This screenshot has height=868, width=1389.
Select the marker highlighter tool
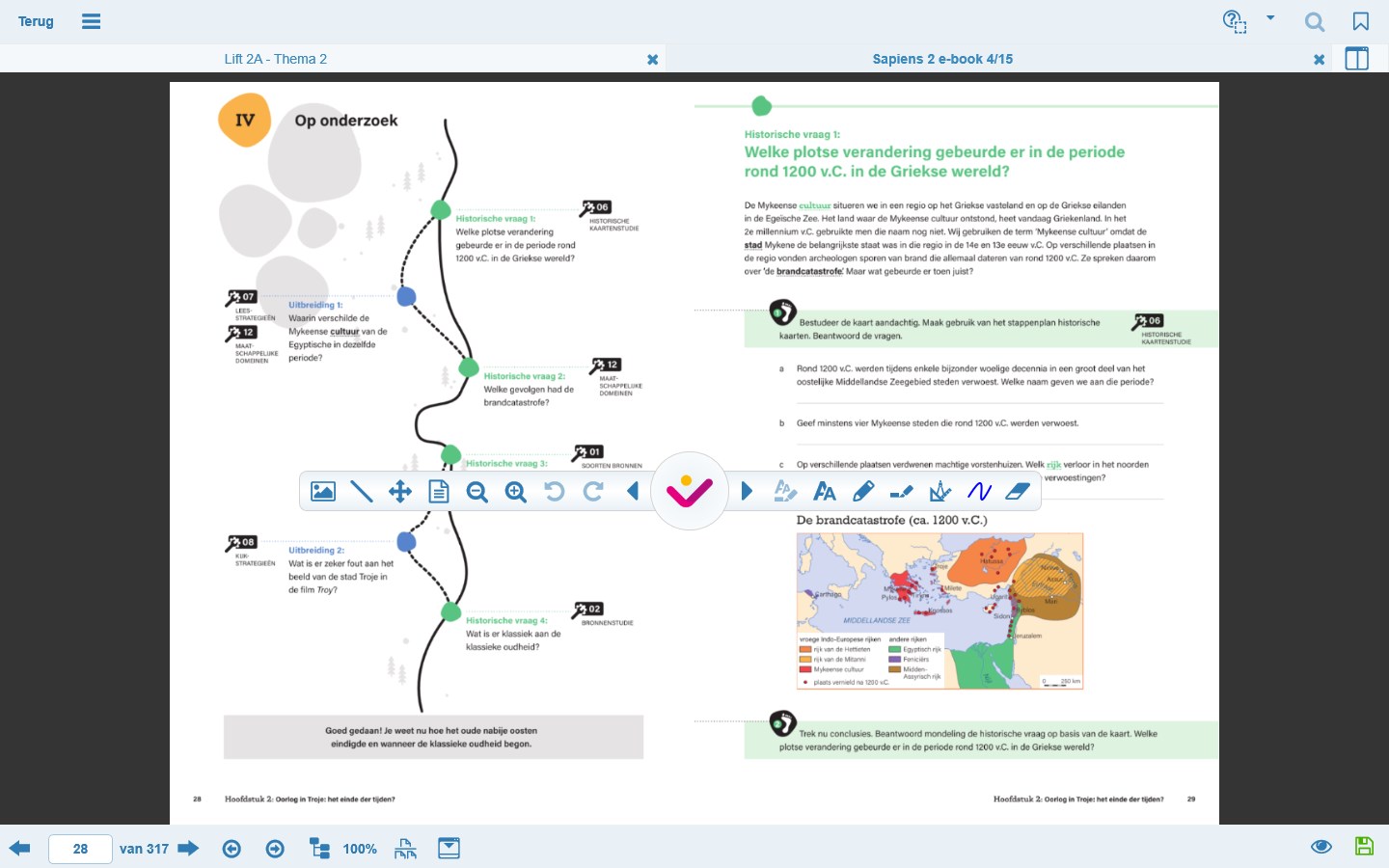(x=902, y=492)
